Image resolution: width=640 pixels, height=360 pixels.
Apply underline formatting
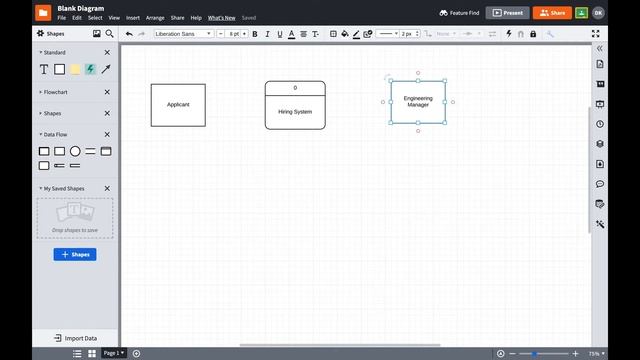(280, 34)
